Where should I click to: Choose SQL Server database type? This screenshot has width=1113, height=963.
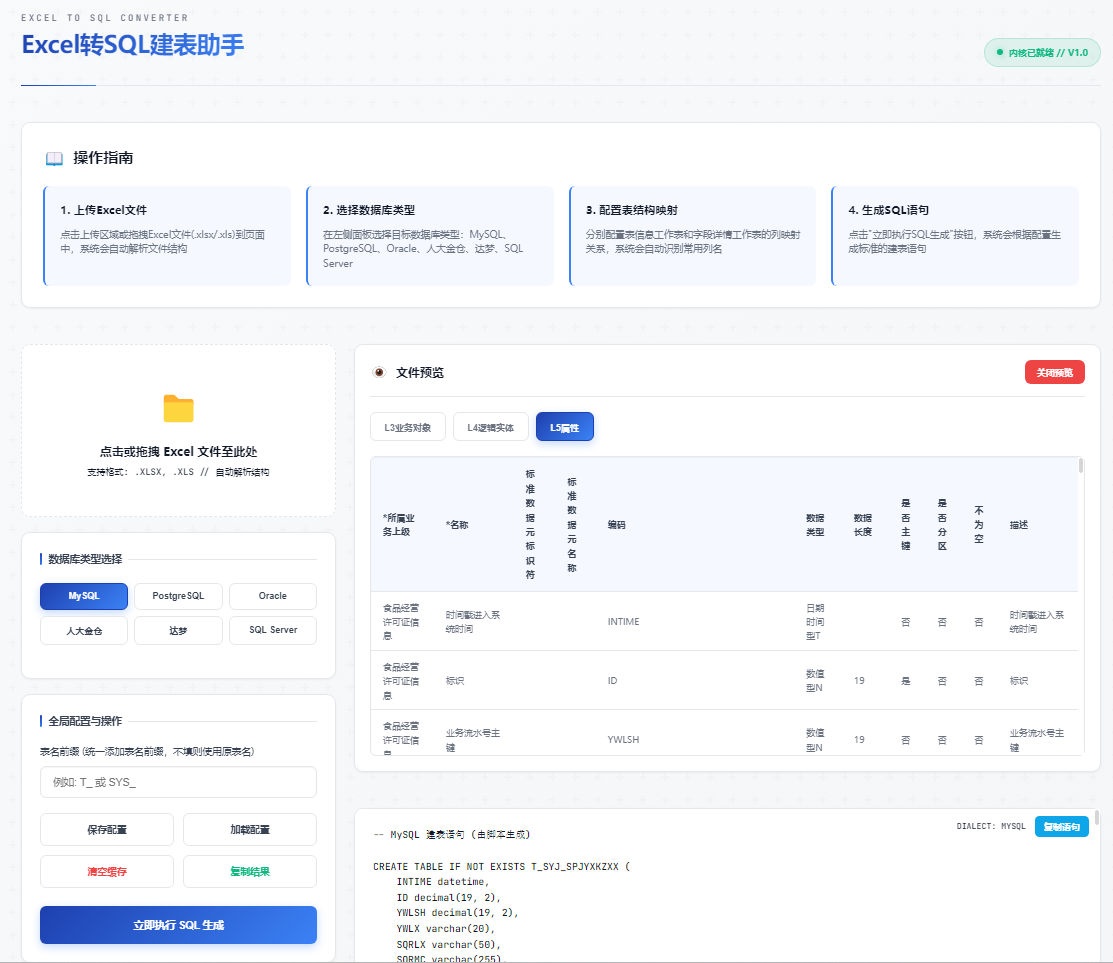click(x=272, y=630)
